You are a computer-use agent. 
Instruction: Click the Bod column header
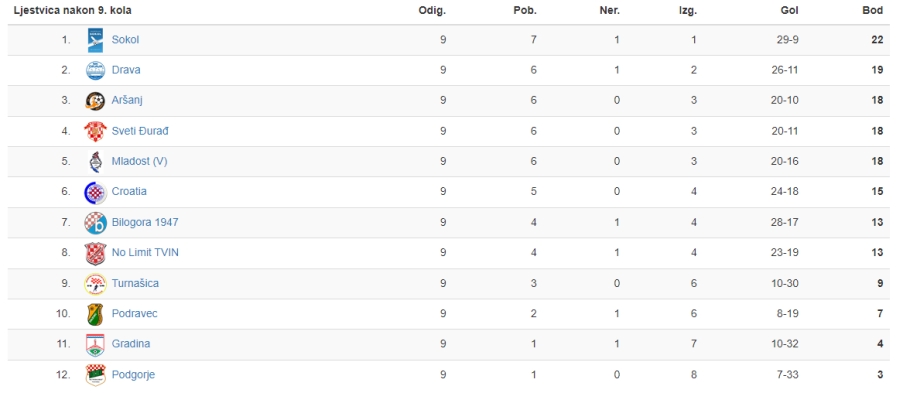[x=873, y=11]
